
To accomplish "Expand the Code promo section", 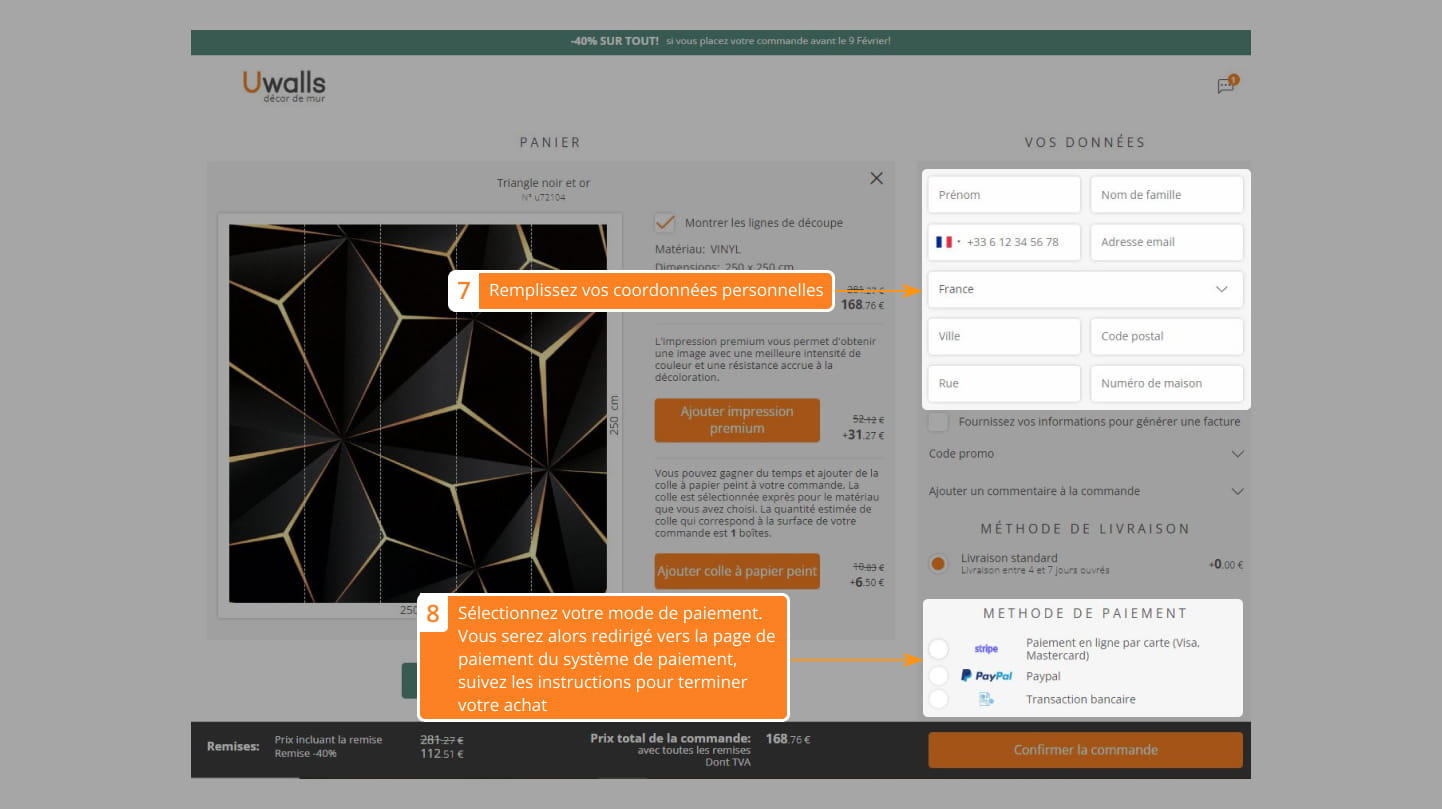I will (x=1085, y=454).
